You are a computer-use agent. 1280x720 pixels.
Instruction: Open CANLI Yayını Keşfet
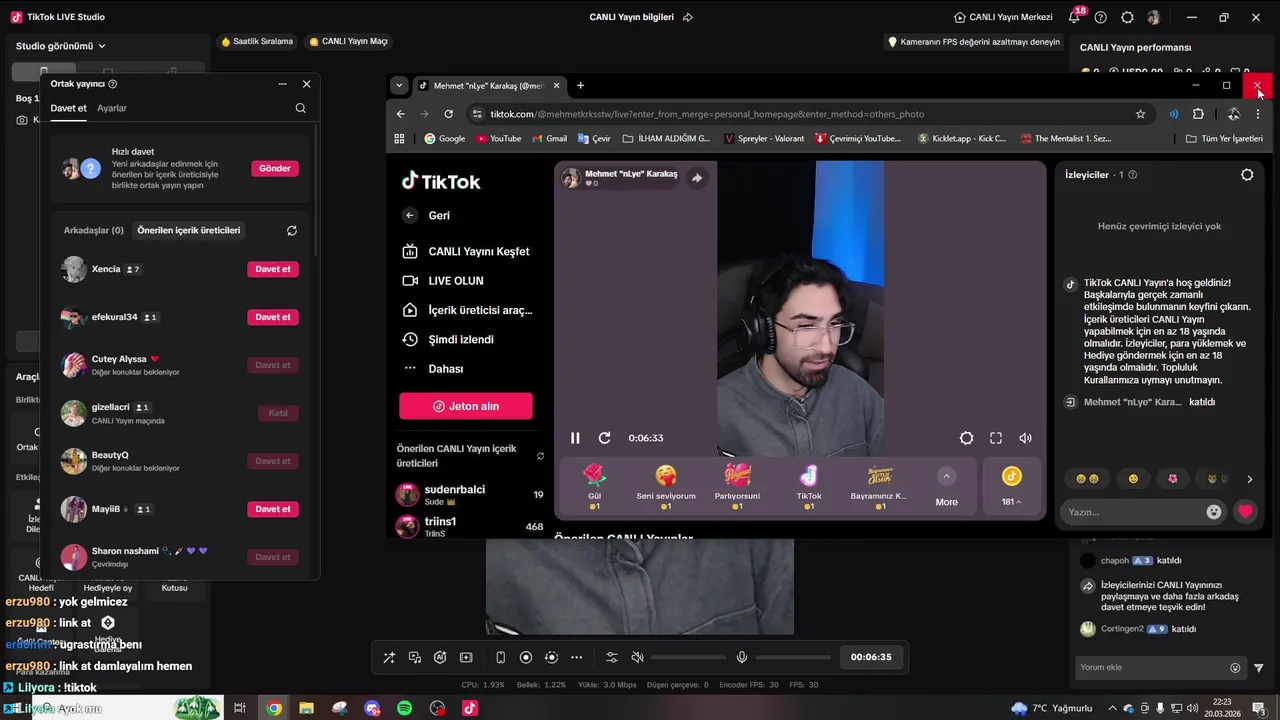[x=466, y=251]
